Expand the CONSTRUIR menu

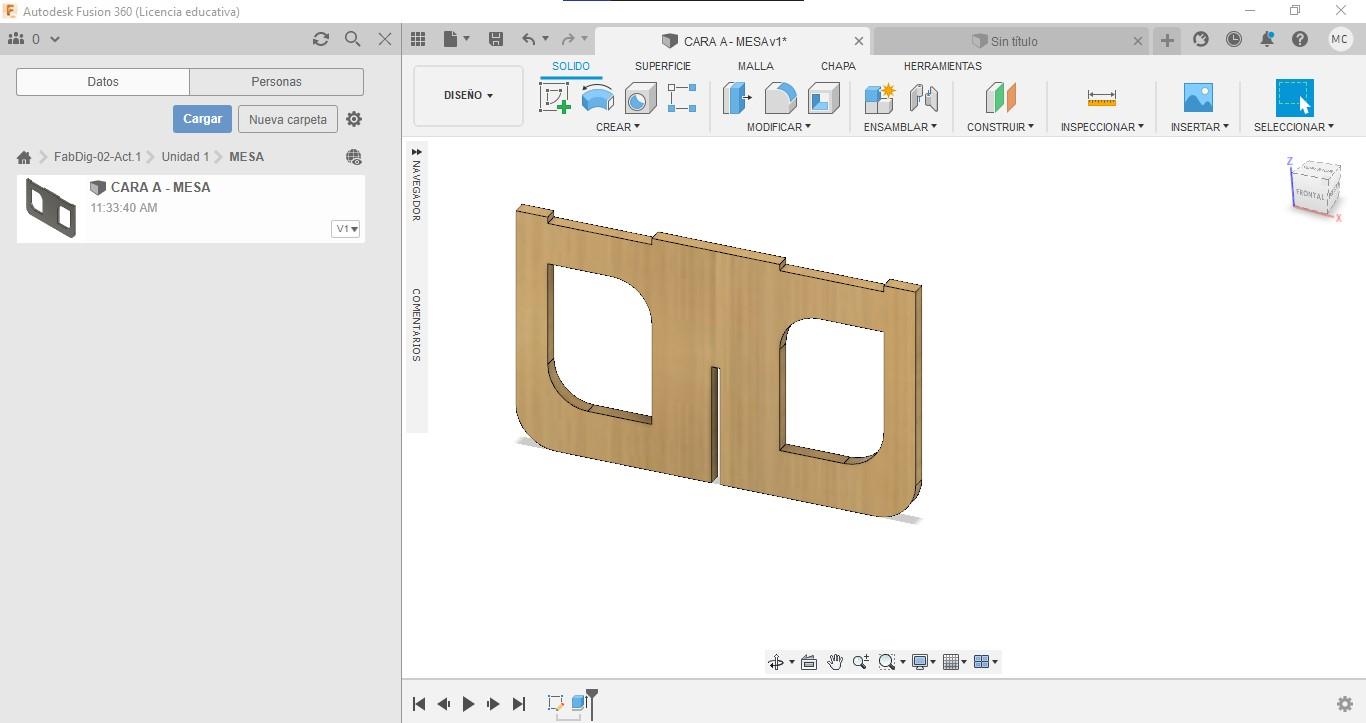click(x=1000, y=127)
